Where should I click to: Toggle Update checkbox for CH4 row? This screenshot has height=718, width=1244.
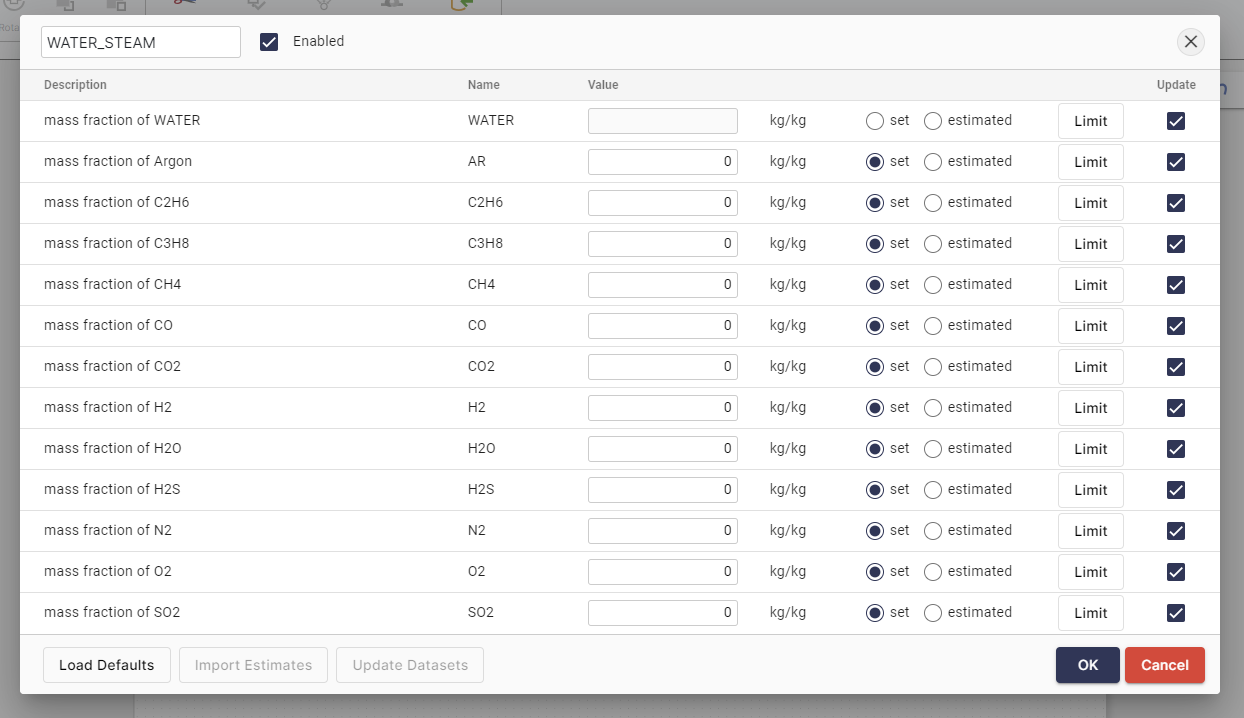pos(1176,285)
